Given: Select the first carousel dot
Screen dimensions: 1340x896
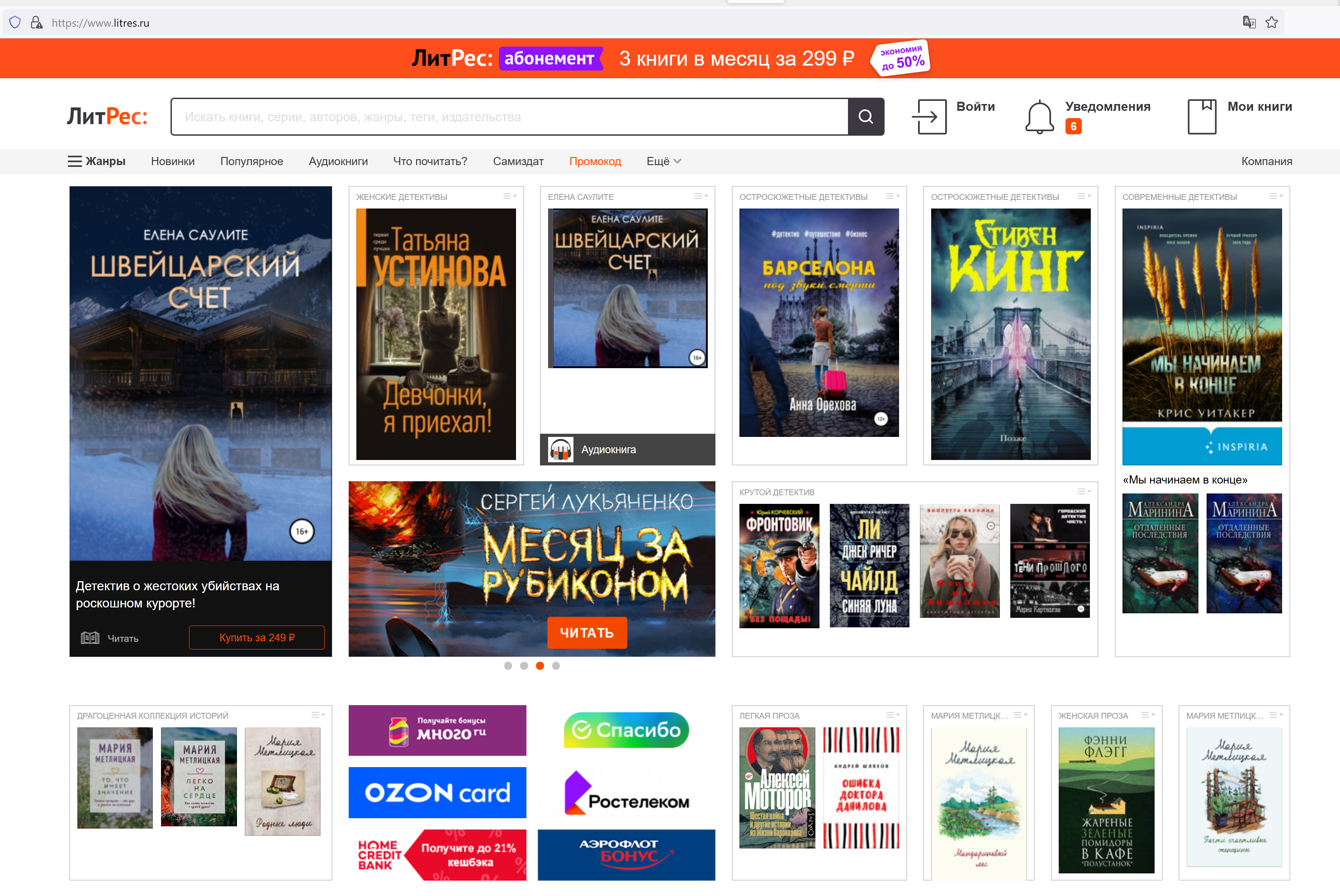Looking at the screenshot, I should (x=508, y=666).
